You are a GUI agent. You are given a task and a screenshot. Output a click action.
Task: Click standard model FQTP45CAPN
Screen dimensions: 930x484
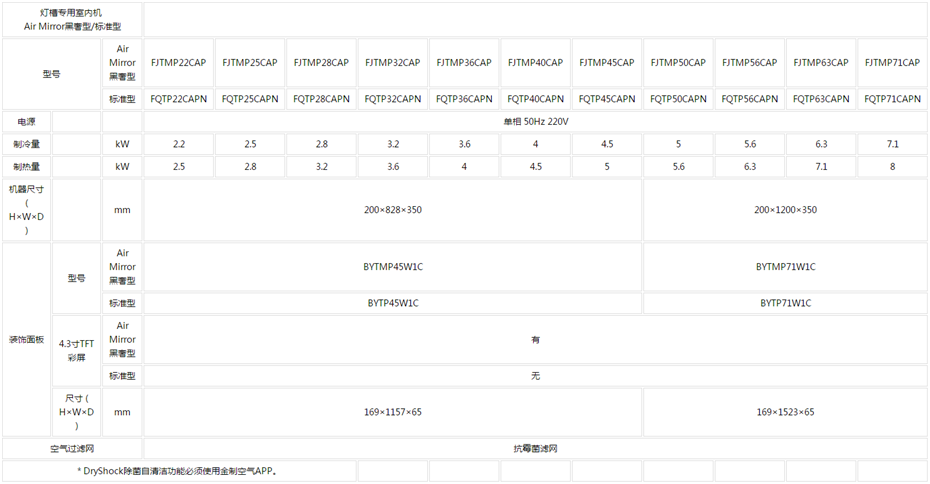pos(607,99)
